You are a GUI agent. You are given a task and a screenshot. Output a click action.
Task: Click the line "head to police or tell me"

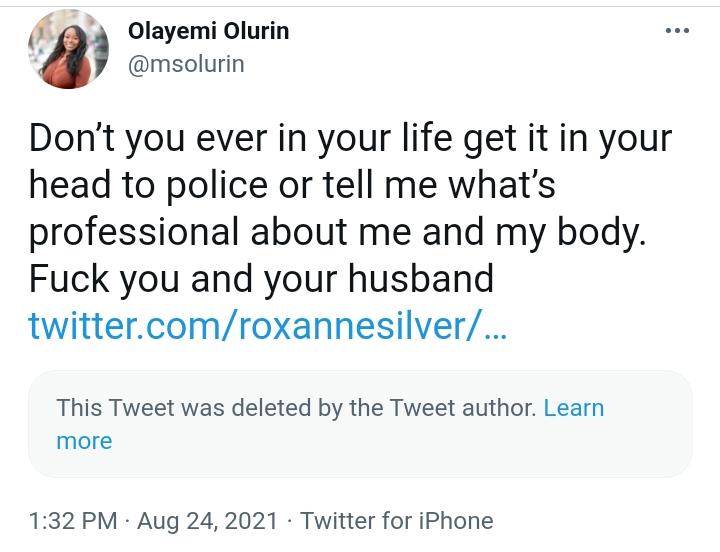pos(290,185)
